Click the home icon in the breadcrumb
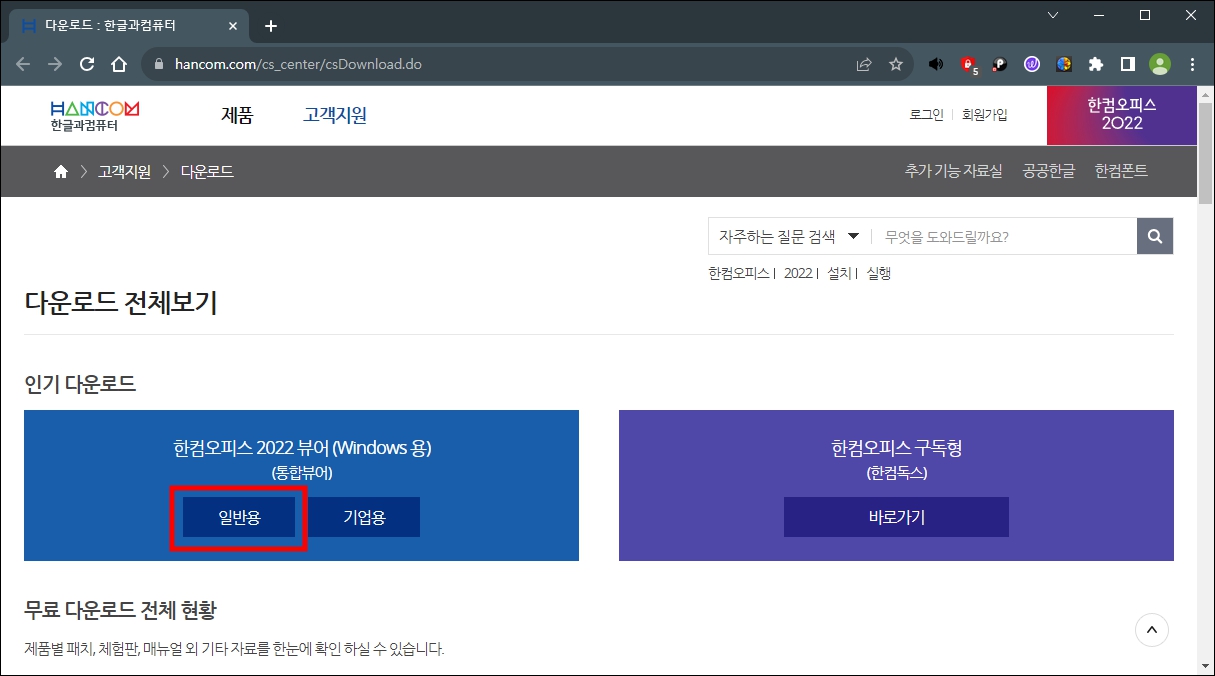1215x676 pixels. [59, 171]
